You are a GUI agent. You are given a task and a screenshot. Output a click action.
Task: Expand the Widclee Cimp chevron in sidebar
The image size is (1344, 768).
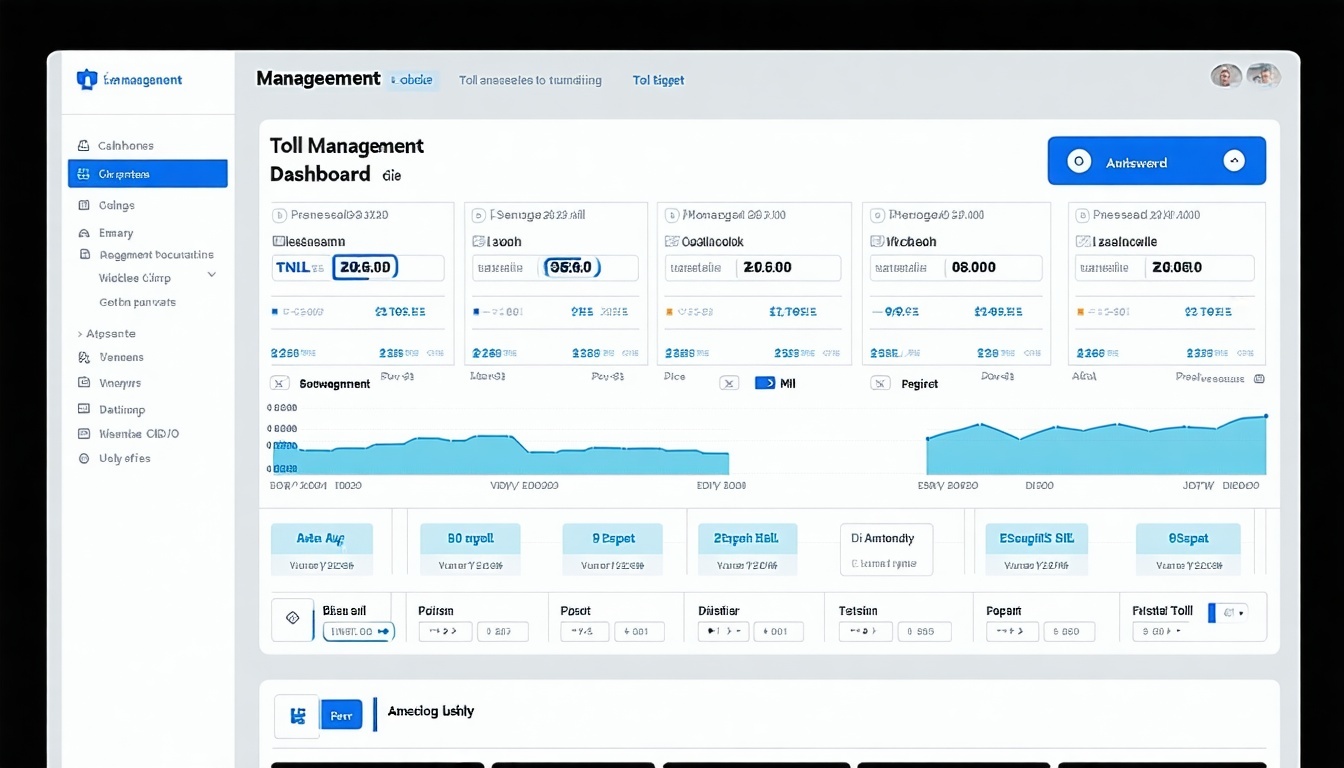210,277
